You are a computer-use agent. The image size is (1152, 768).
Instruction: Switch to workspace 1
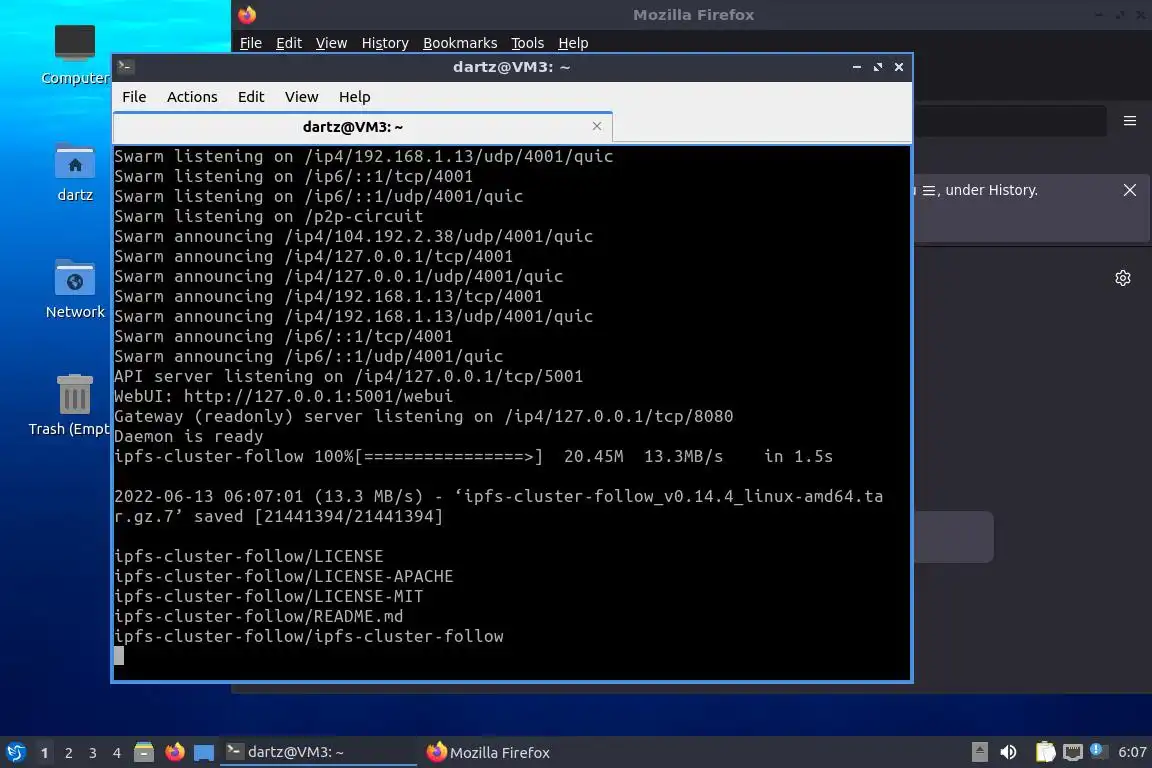coord(45,753)
